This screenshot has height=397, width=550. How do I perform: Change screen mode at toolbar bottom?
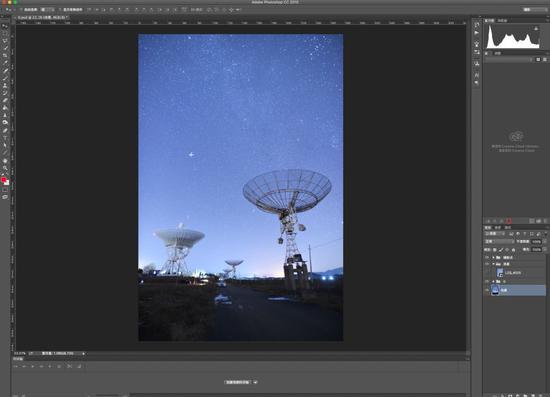pos(5,197)
